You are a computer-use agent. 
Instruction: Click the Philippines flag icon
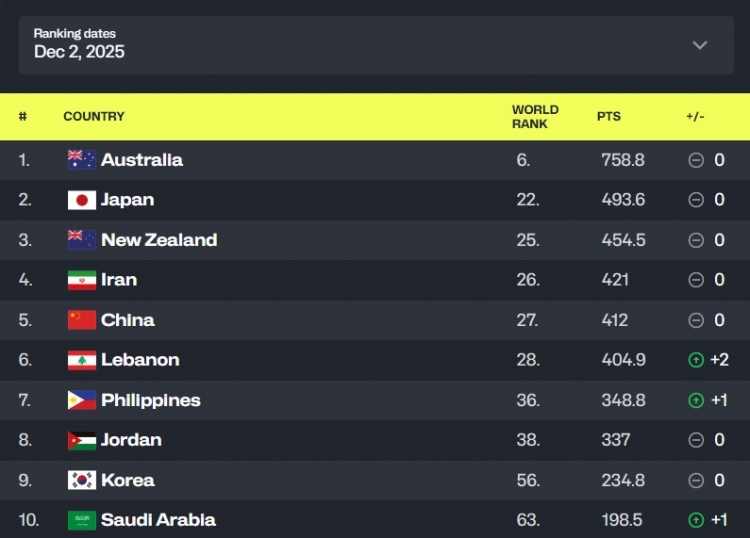point(82,400)
